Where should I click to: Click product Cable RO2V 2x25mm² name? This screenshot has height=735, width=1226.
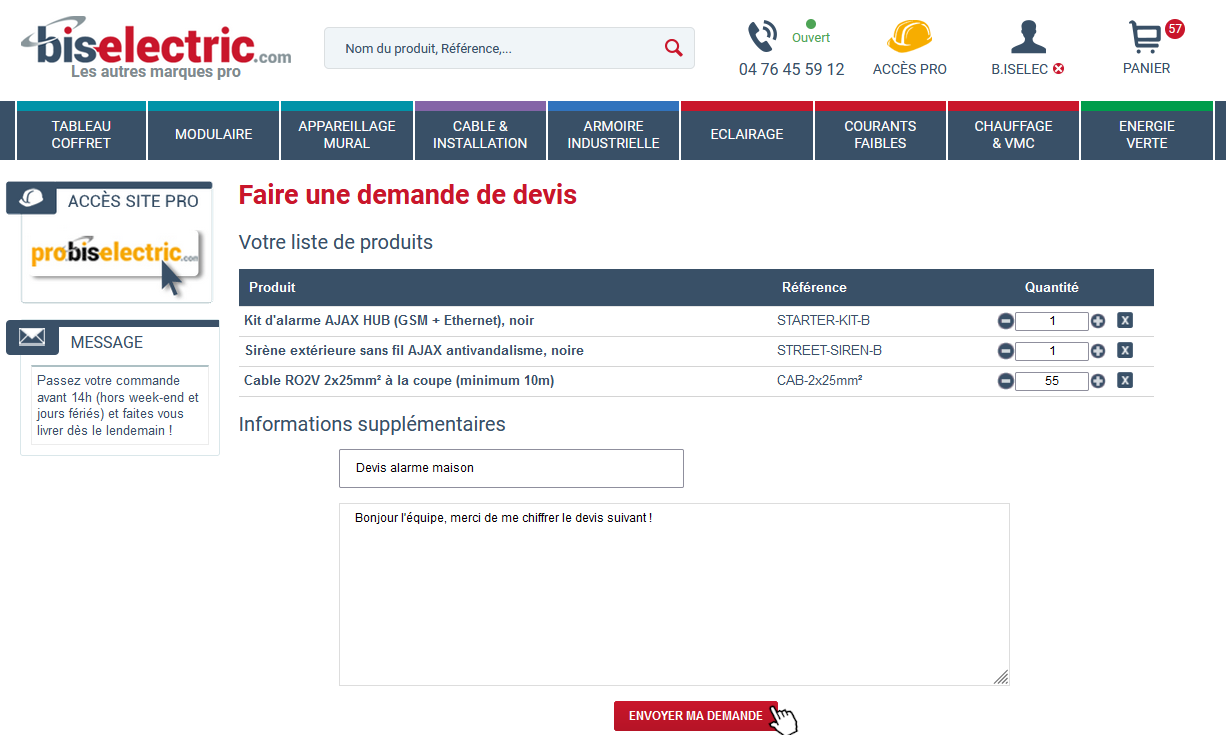399,380
